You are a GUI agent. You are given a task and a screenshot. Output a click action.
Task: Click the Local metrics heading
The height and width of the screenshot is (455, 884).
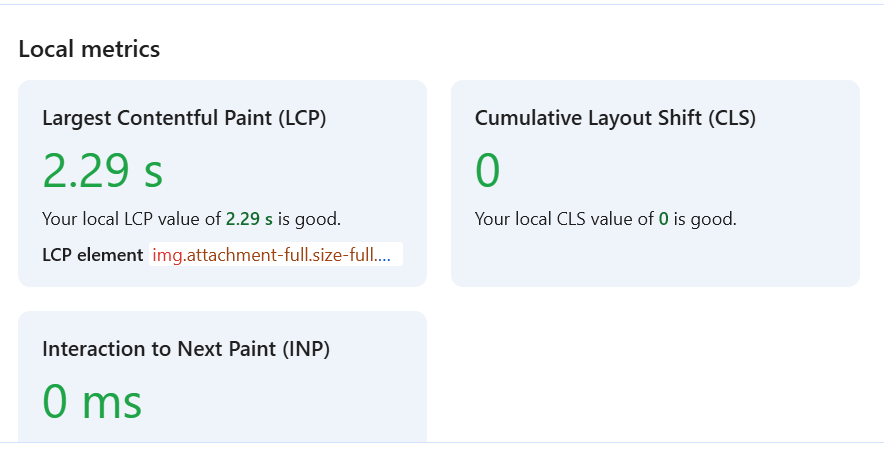click(x=89, y=49)
